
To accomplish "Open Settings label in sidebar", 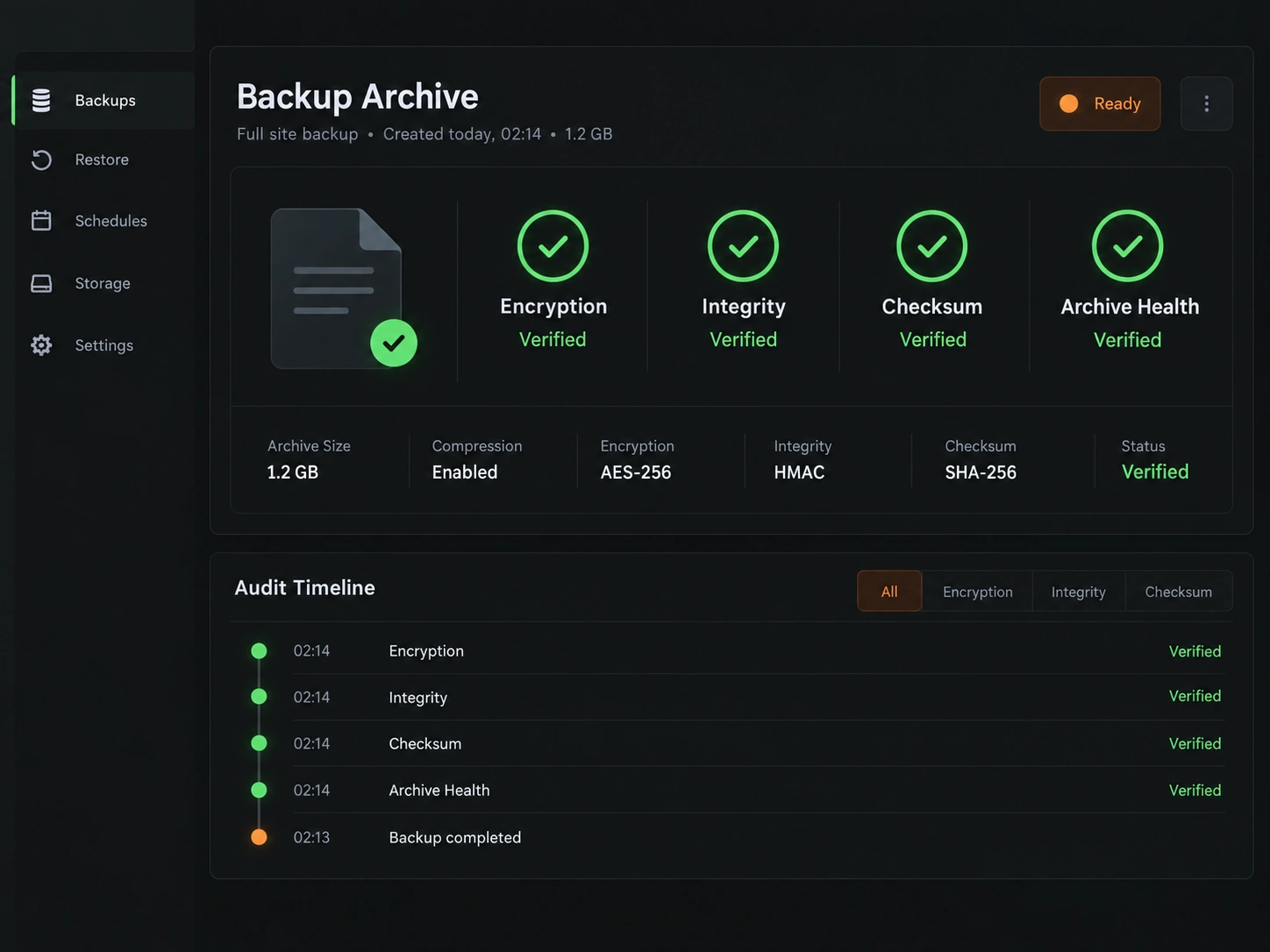I will pos(104,345).
